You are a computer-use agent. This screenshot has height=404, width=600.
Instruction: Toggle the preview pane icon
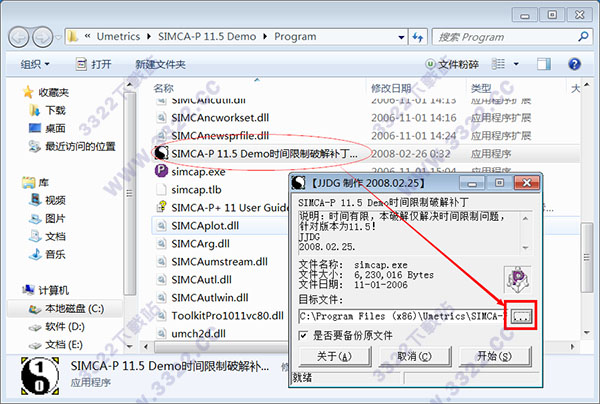tap(544, 64)
